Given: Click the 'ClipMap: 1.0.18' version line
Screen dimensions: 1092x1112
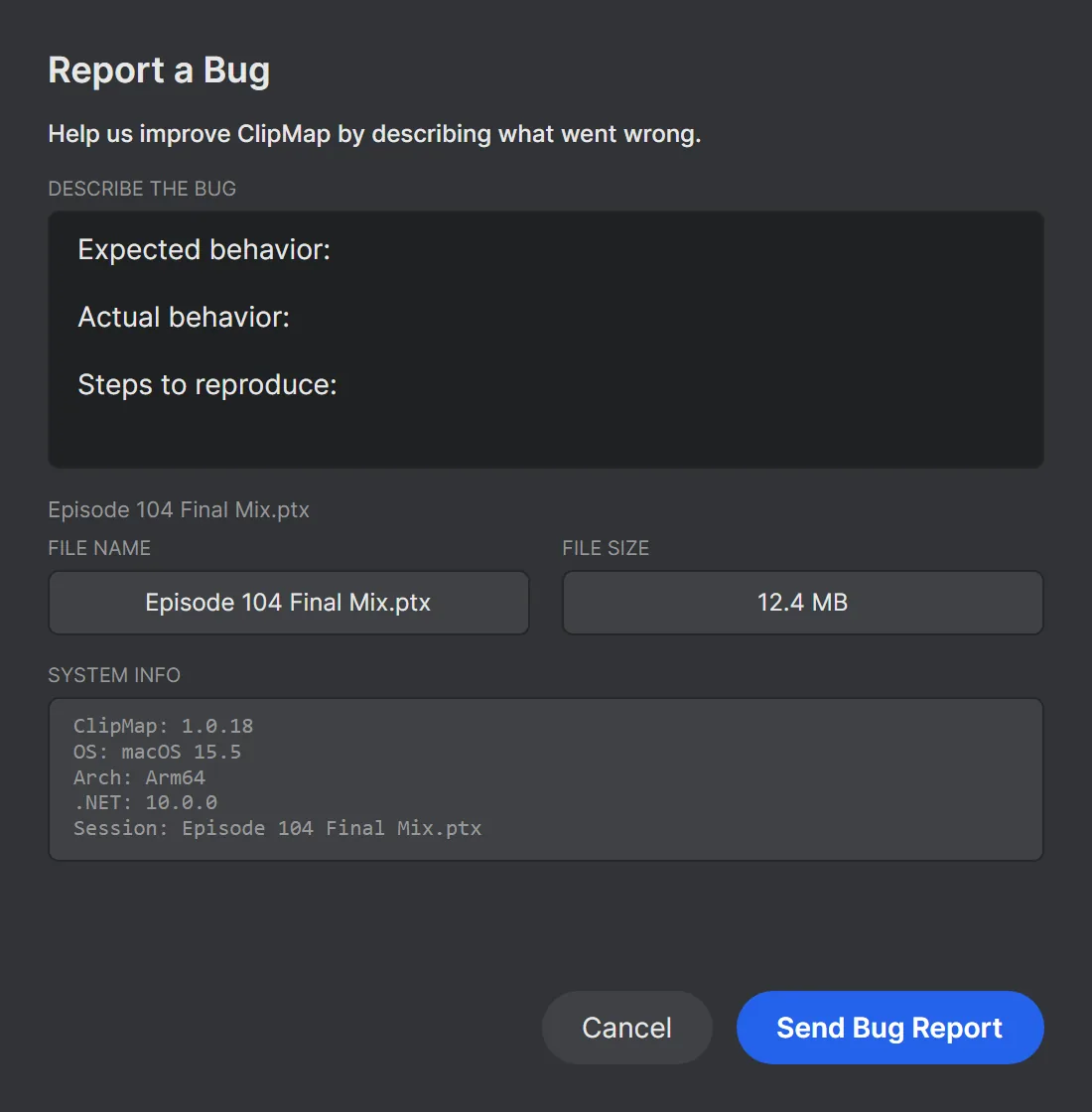Looking at the screenshot, I should click(163, 726).
